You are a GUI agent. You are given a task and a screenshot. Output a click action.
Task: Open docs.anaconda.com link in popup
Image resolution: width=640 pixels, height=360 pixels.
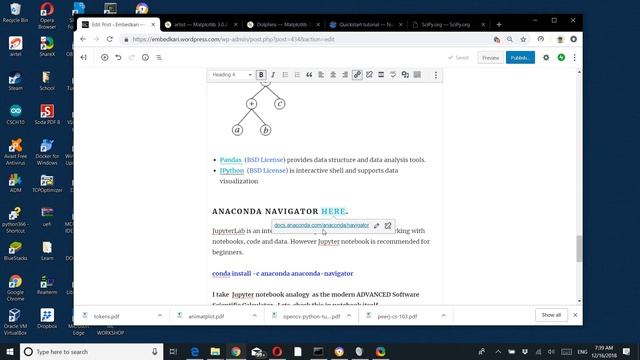pyautogui.click(x=322, y=225)
